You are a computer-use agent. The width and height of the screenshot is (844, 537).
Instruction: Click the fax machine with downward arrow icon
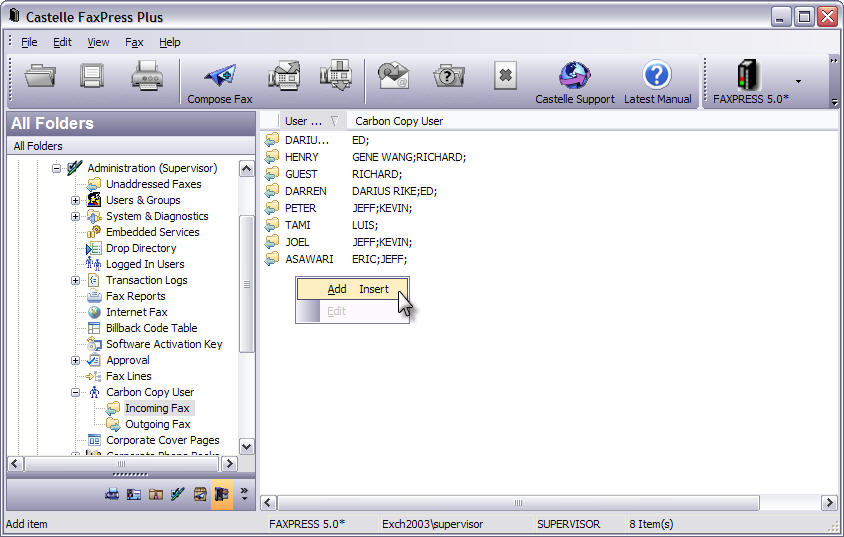coord(336,75)
